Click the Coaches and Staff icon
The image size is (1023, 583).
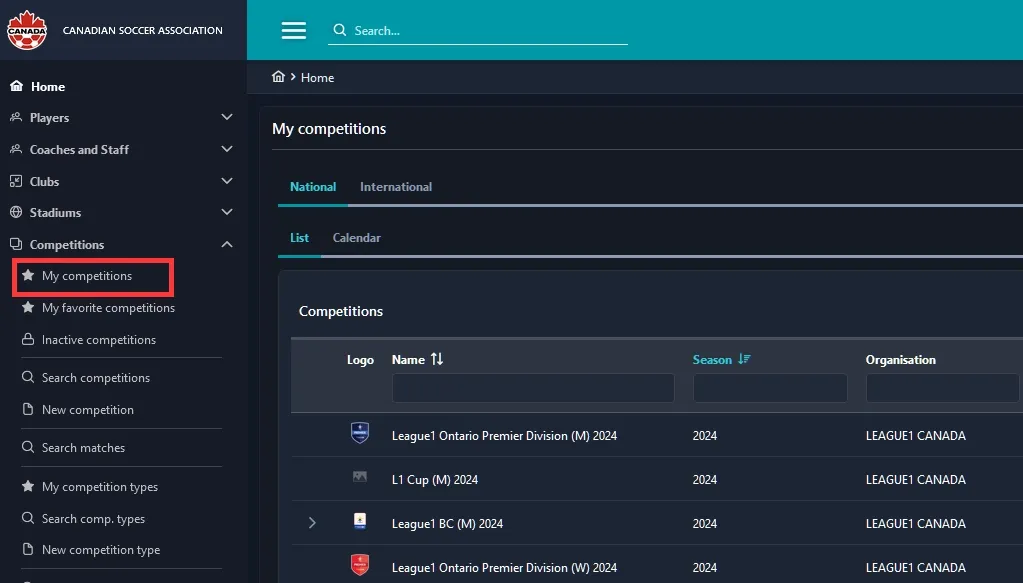(x=16, y=149)
